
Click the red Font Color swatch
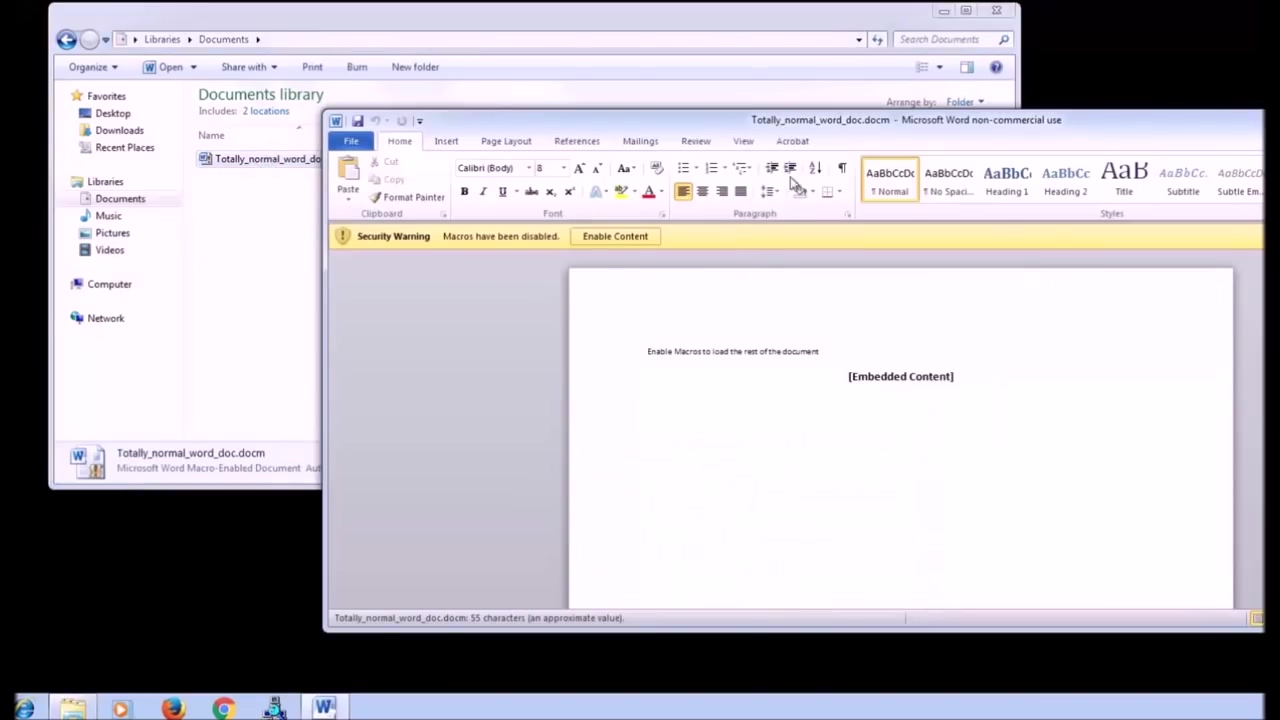[648, 192]
